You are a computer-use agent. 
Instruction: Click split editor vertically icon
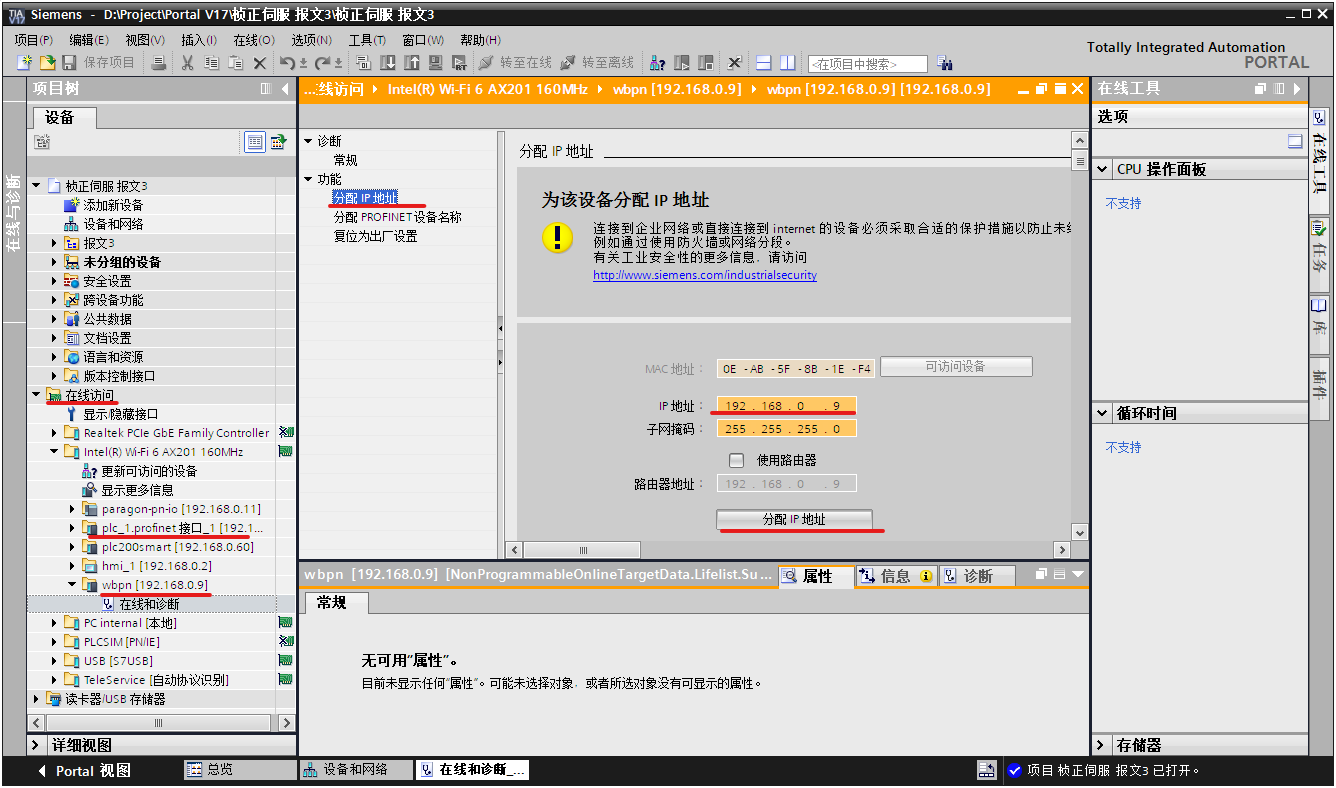click(x=787, y=63)
